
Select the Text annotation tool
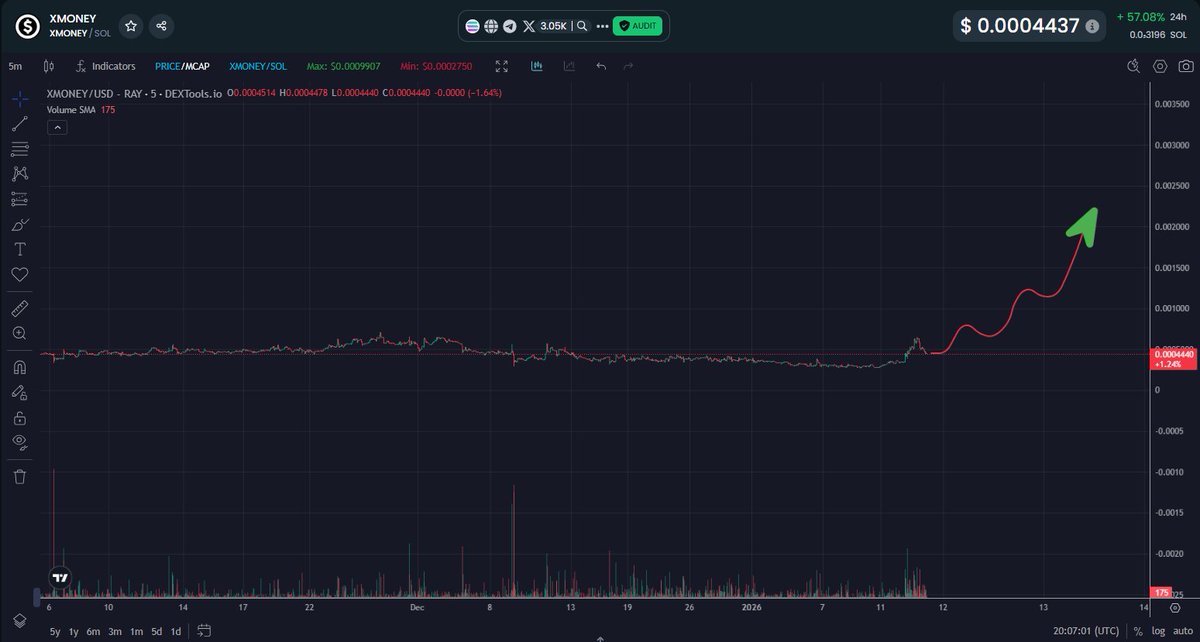click(x=20, y=249)
